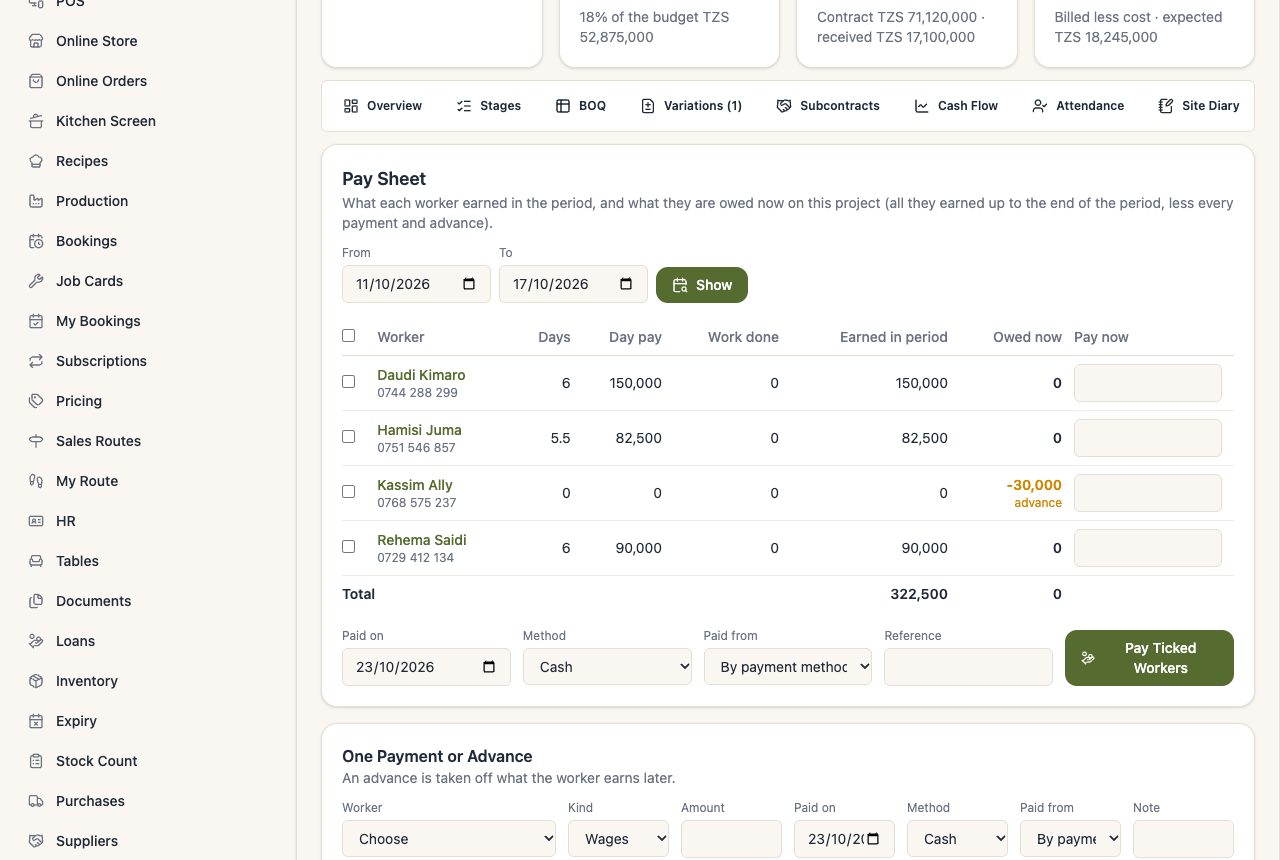Expand Paid from dropdown in One Payment section

tap(1070, 839)
